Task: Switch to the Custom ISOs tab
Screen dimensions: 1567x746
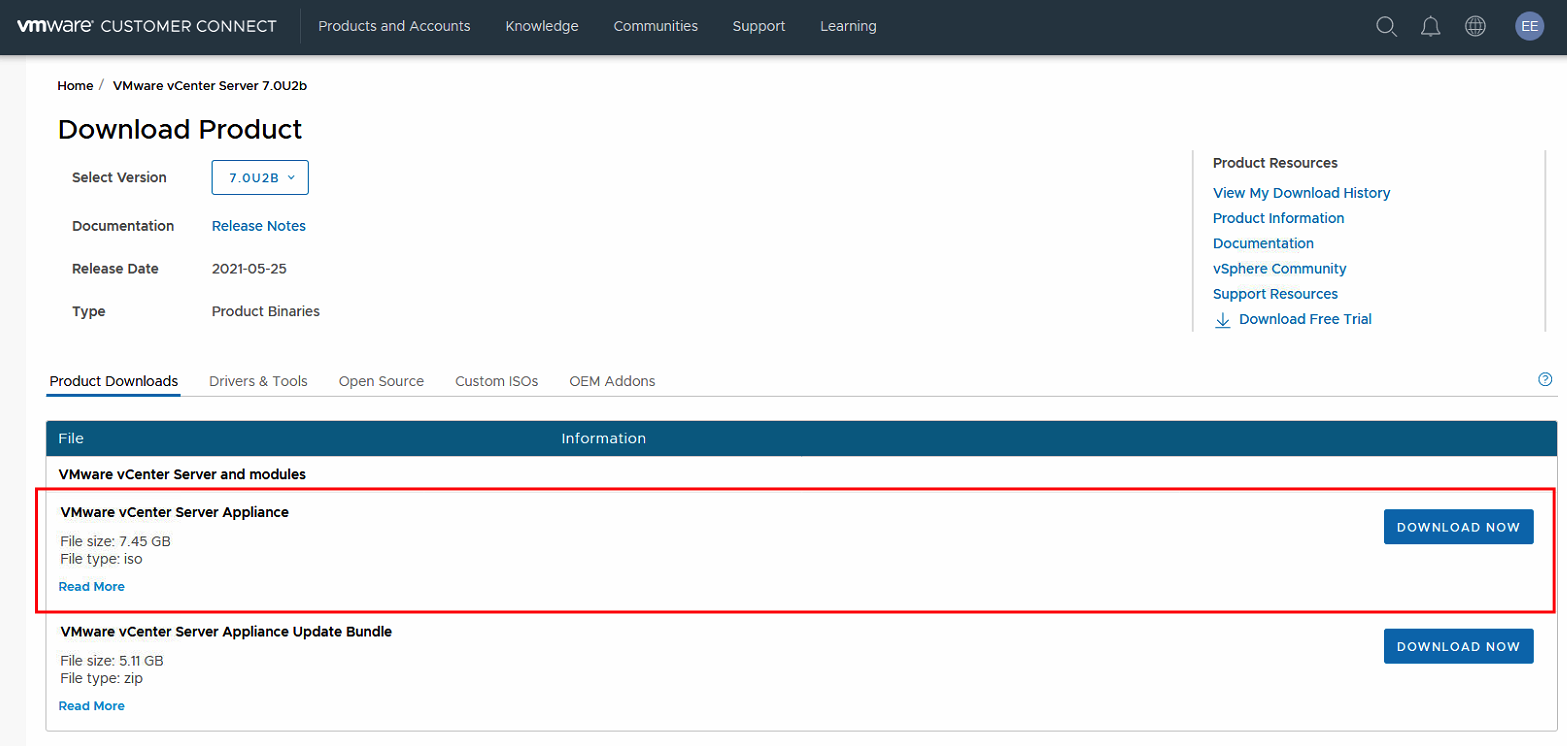Action: (496, 381)
